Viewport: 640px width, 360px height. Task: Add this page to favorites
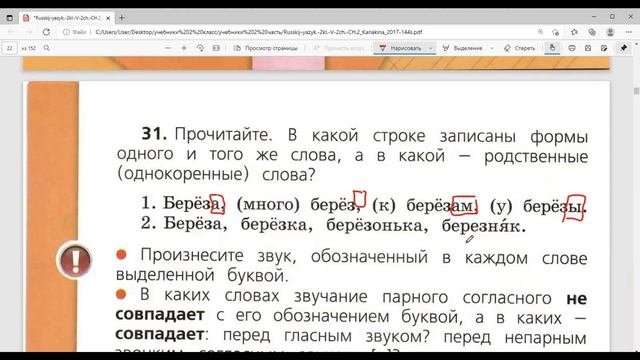pyautogui.click(x=555, y=32)
